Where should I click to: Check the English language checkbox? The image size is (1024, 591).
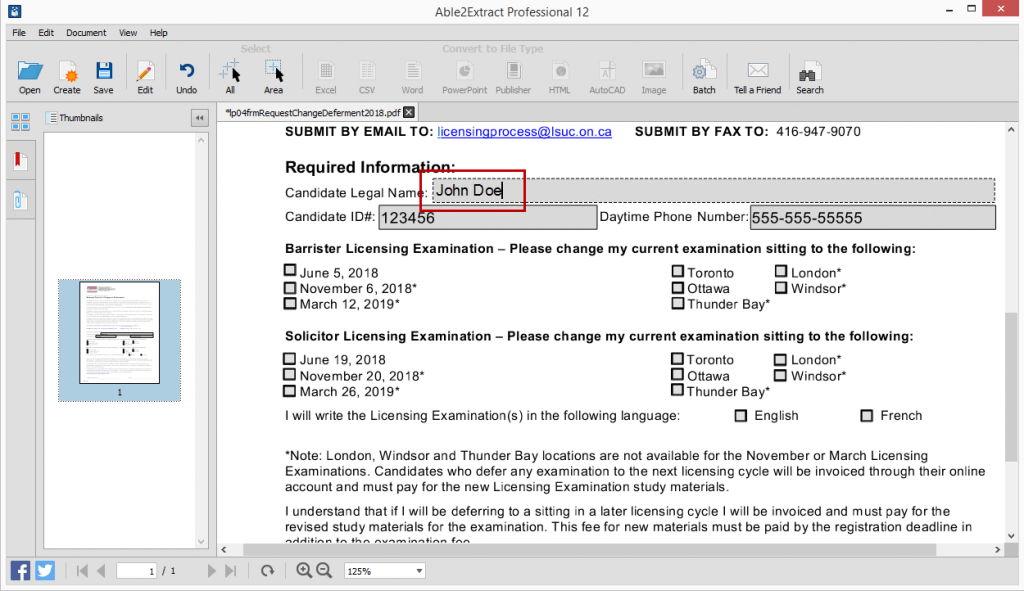tap(739, 415)
